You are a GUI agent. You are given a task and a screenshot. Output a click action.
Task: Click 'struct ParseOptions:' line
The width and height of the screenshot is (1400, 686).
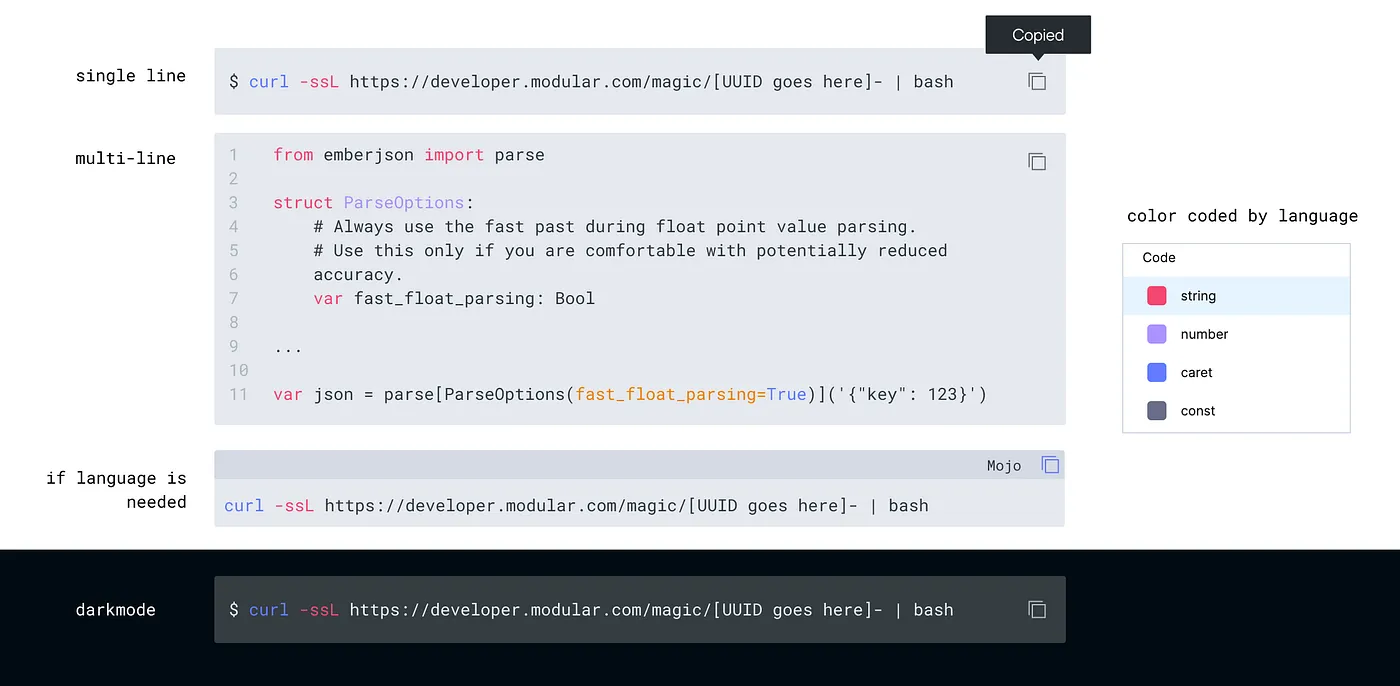coord(374,203)
